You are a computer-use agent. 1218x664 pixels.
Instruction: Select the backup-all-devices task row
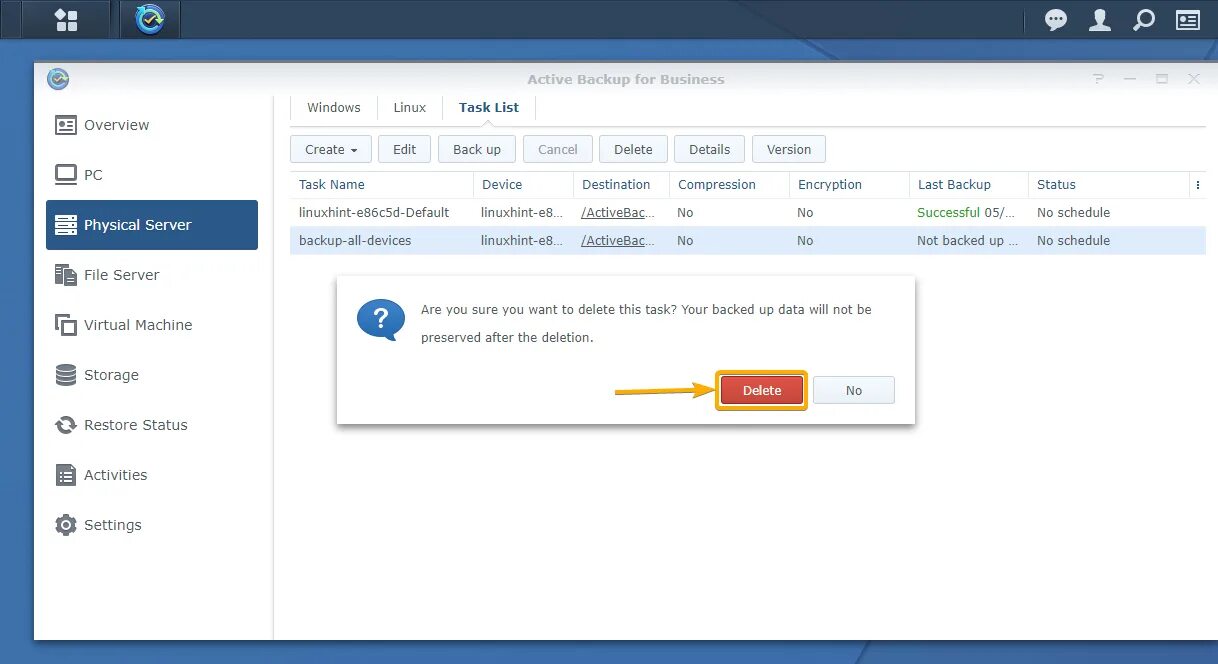[x=748, y=241]
